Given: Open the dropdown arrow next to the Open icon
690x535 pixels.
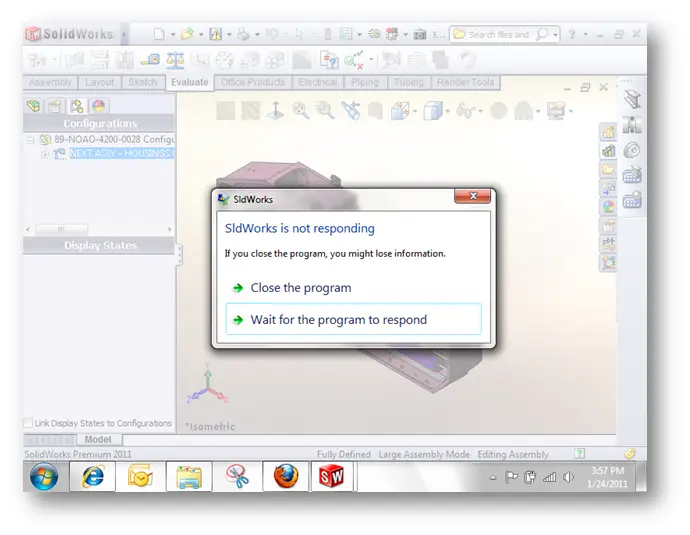Looking at the screenshot, I should click(201, 34).
